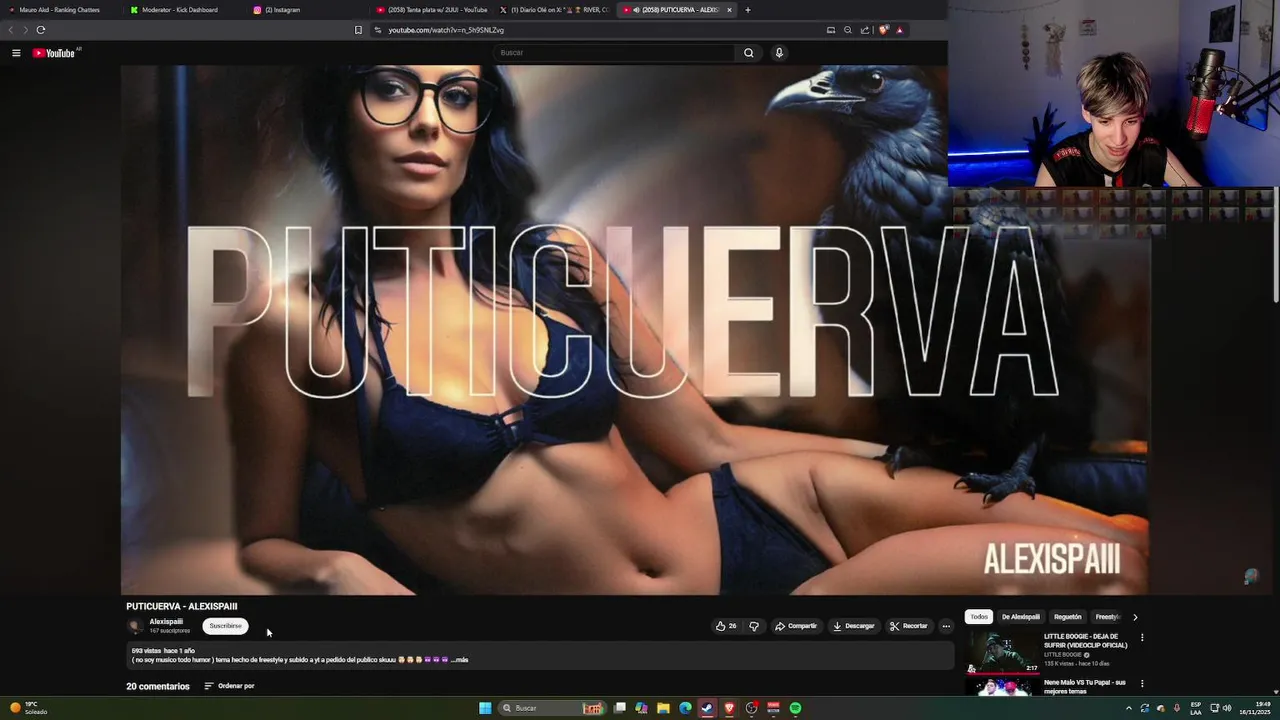
Task: Open Spotify from the taskbar
Action: coord(795,708)
